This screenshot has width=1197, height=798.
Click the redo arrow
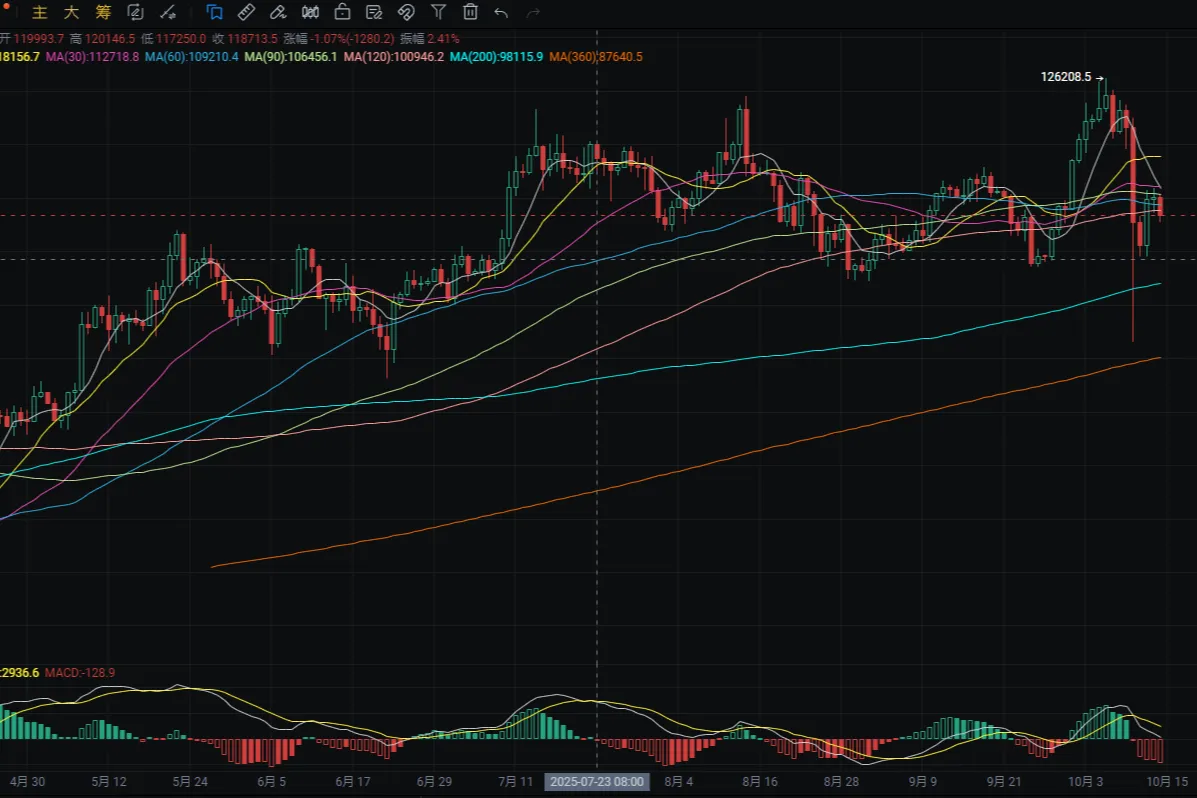pos(534,13)
